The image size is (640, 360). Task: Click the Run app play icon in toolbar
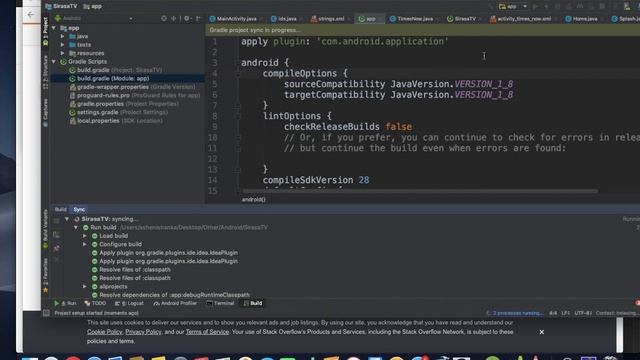pyautogui.click(x=535, y=7)
